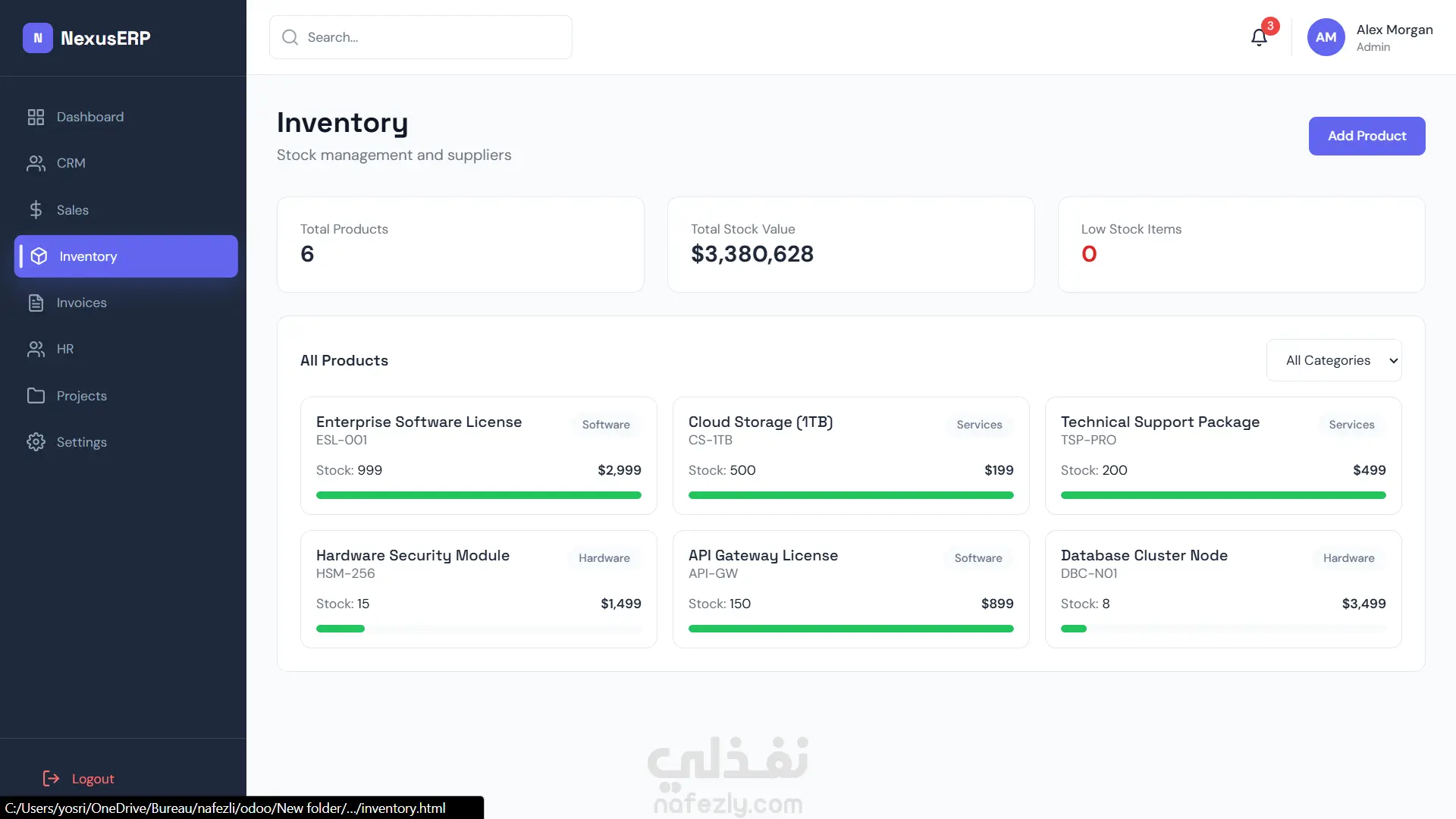Open Alex Morgan profile name
The width and height of the screenshot is (1456, 819).
tap(1395, 30)
